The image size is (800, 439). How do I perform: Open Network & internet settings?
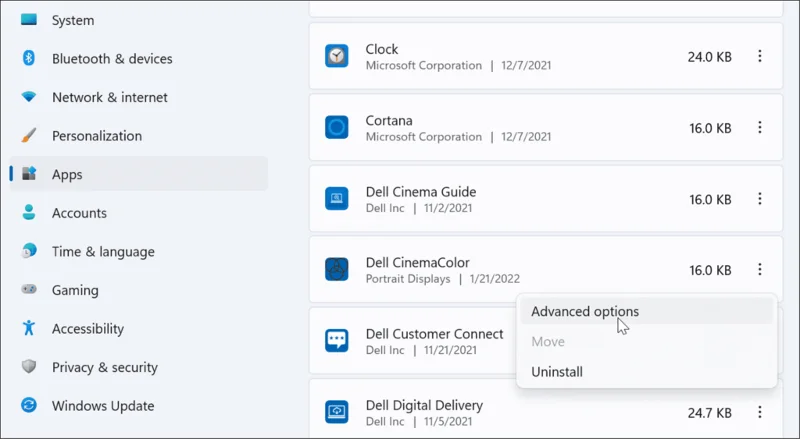click(x=110, y=97)
